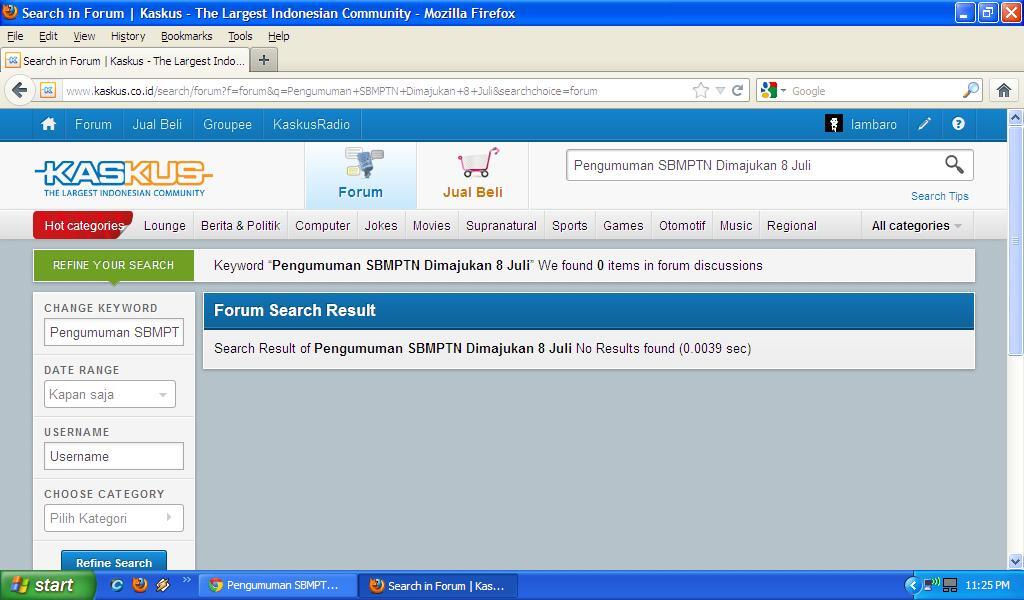Open the All categories dropdown
This screenshot has height=600, width=1024.
click(x=916, y=225)
